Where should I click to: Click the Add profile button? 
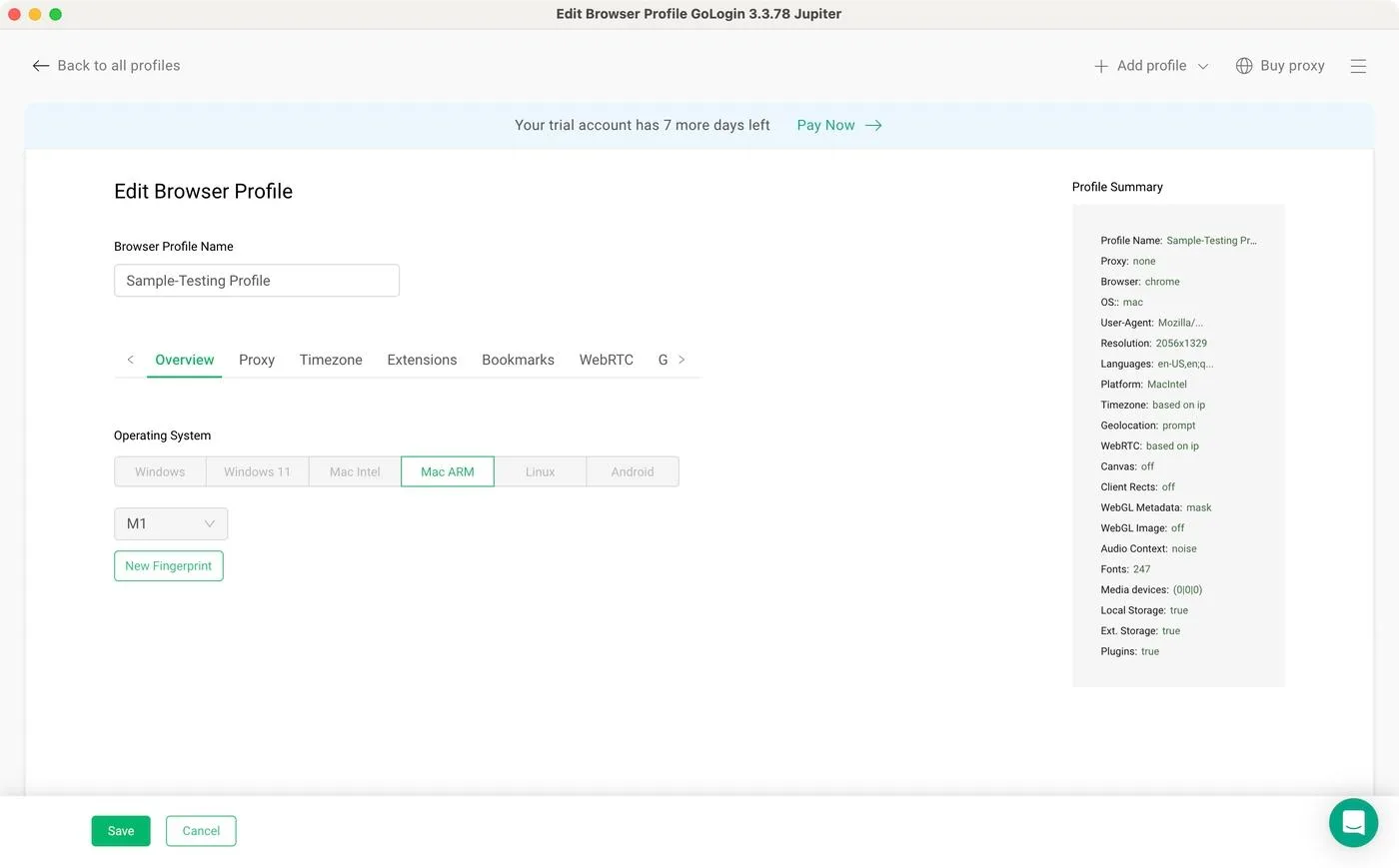[x=1152, y=66]
